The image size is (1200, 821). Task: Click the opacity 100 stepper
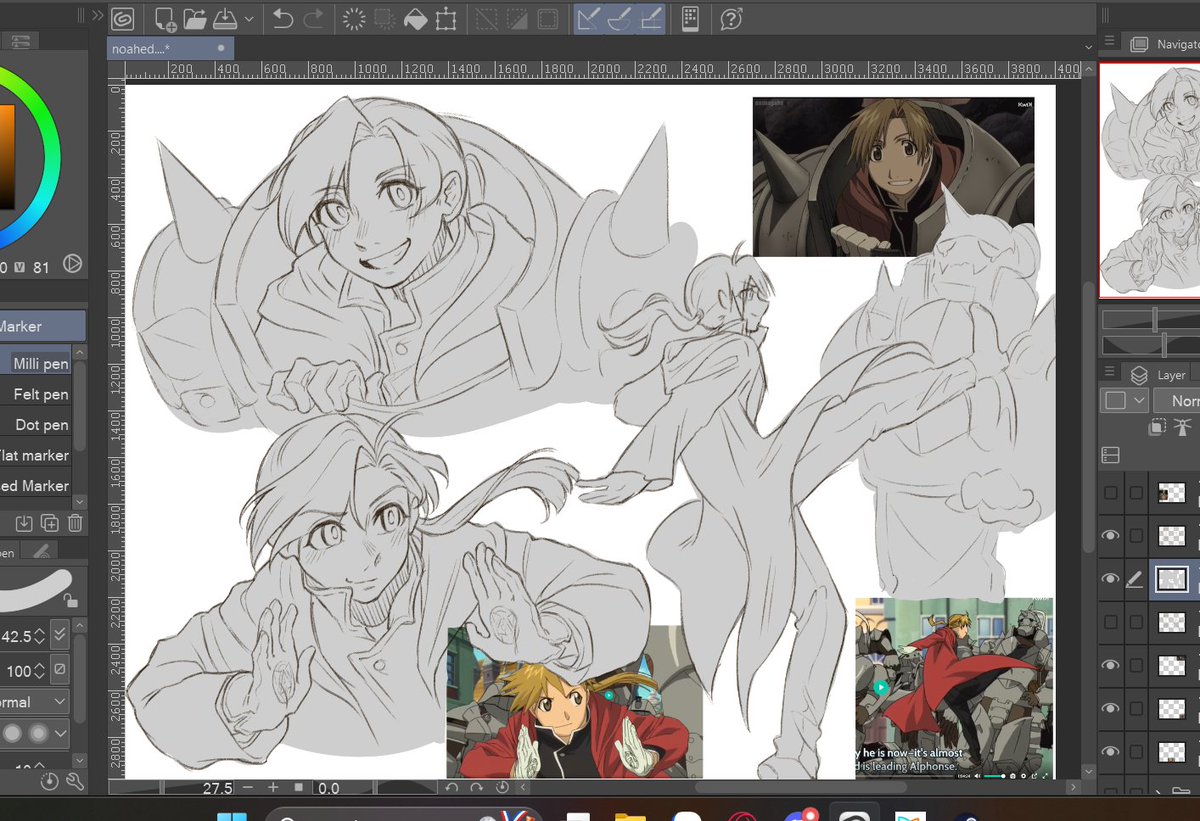40,670
